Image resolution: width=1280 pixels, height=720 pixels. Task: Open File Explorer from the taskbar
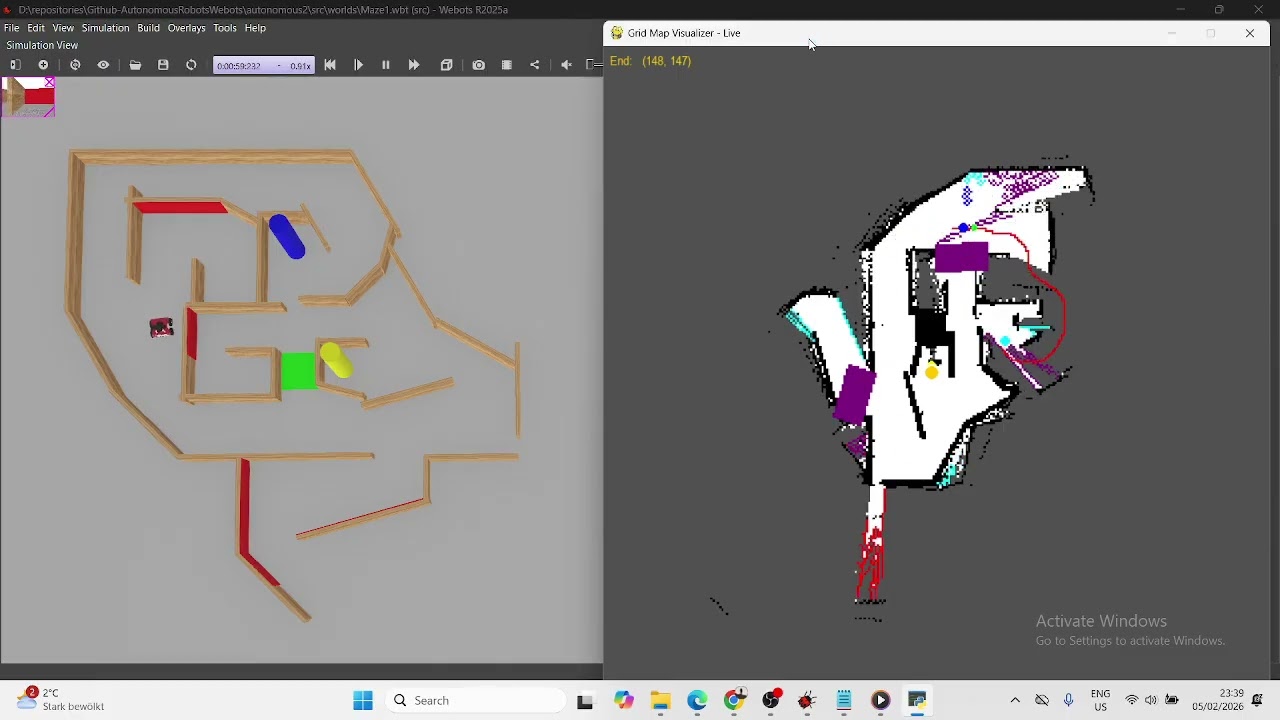pyautogui.click(x=661, y=701)
